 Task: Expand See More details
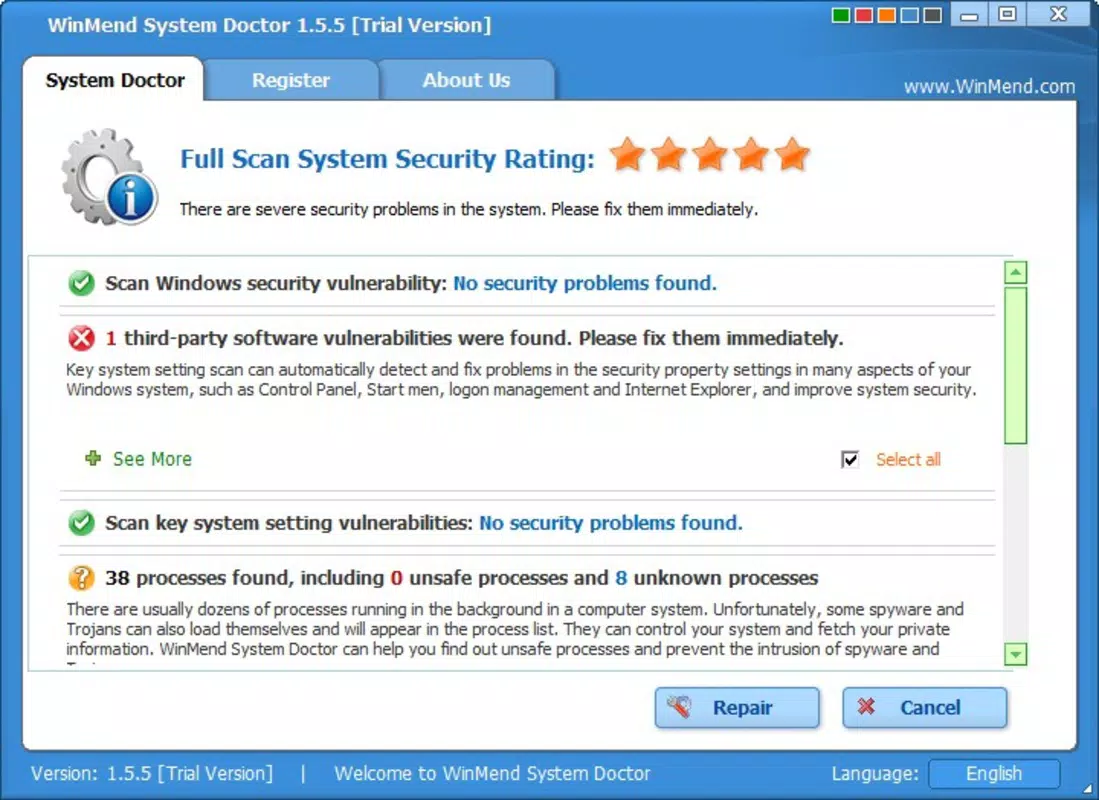point(152,459)
